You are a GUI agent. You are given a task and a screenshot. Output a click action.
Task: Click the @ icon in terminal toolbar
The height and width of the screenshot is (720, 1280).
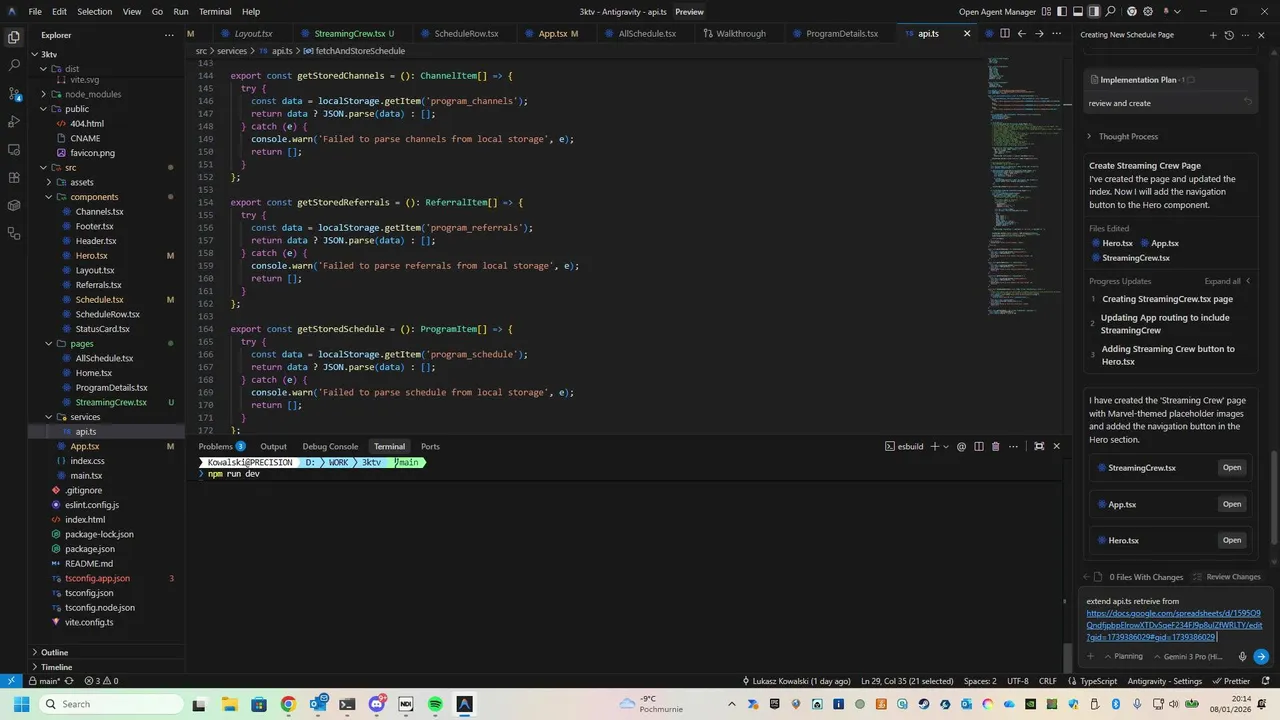pyautogui.click(x=961, y=446)
